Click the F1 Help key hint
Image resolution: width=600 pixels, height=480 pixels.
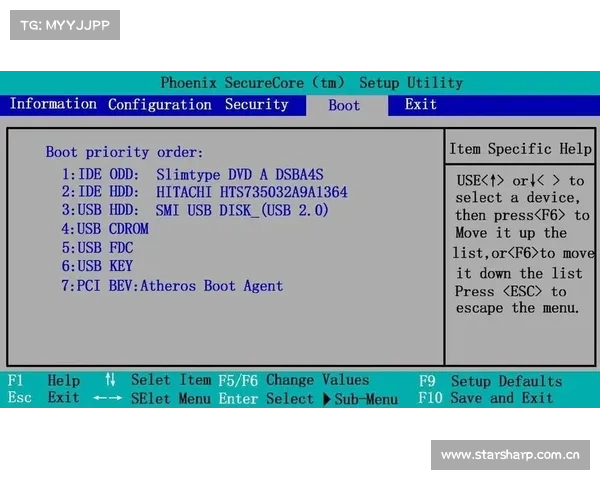[44, 380]
